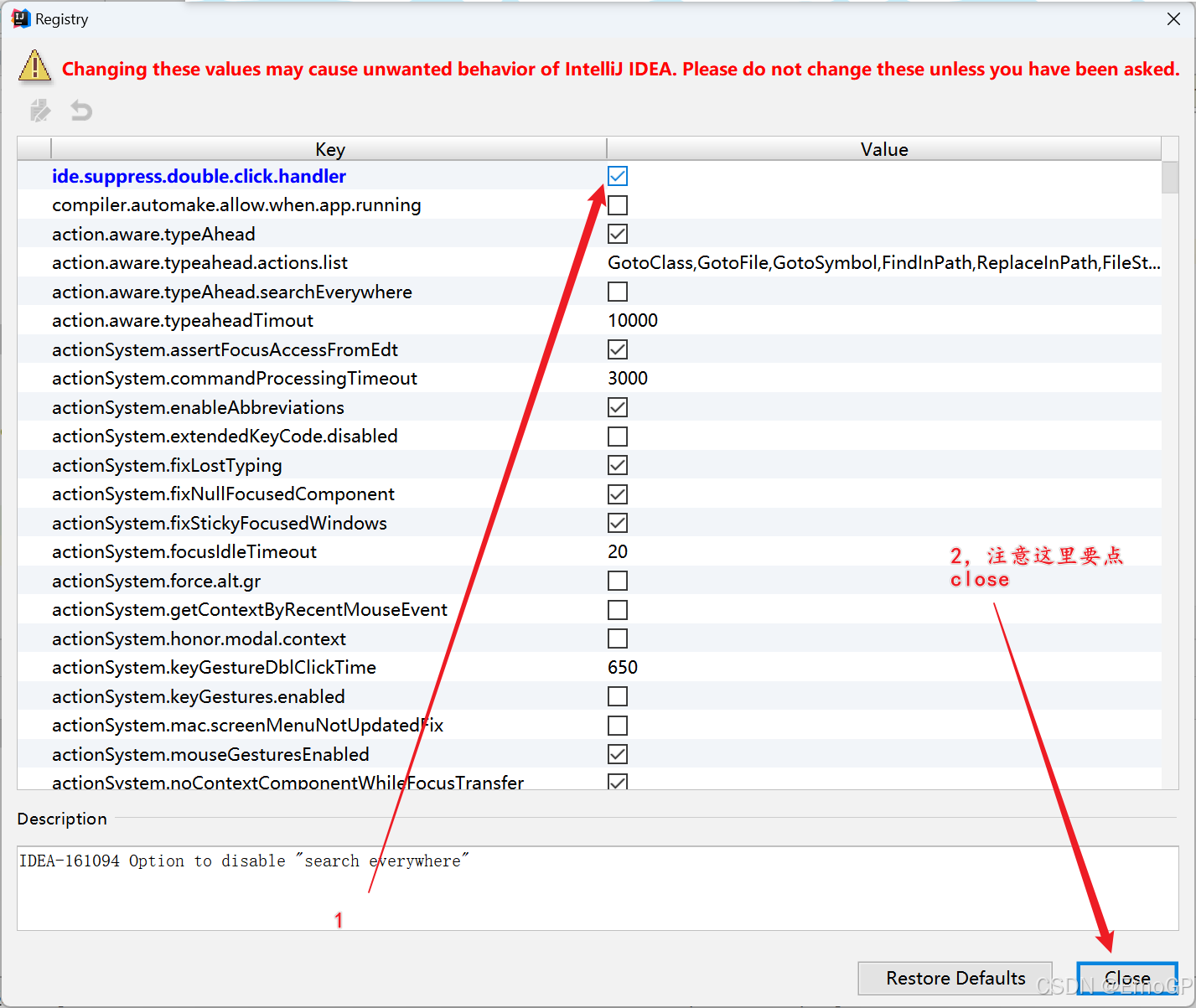The width and height of the screenshot is (1196, 1008).
Task: Click the Key column header
Action: pos(329,149)
